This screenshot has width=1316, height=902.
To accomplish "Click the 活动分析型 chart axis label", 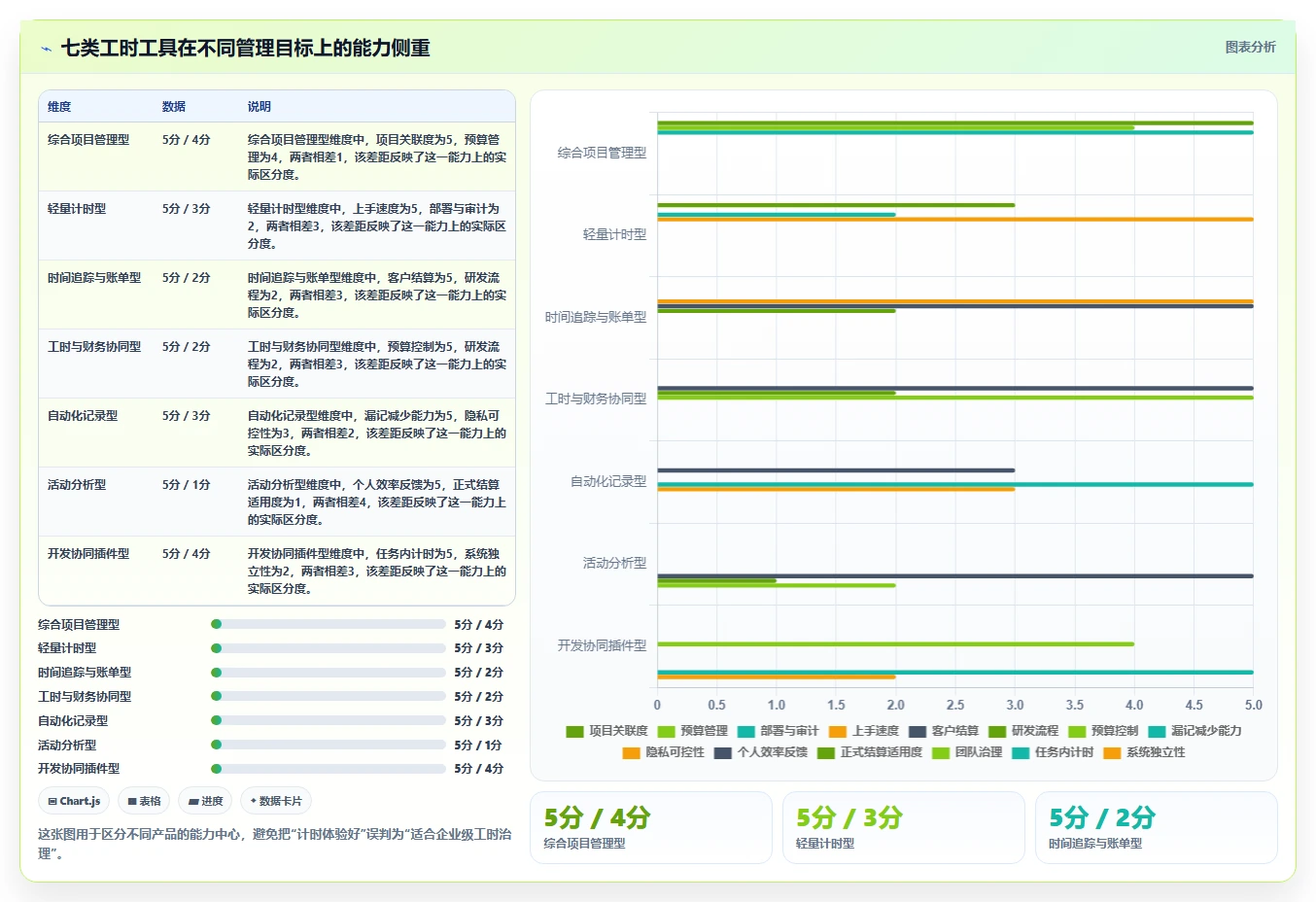I will pyautogui.click(x=614, y=563).
